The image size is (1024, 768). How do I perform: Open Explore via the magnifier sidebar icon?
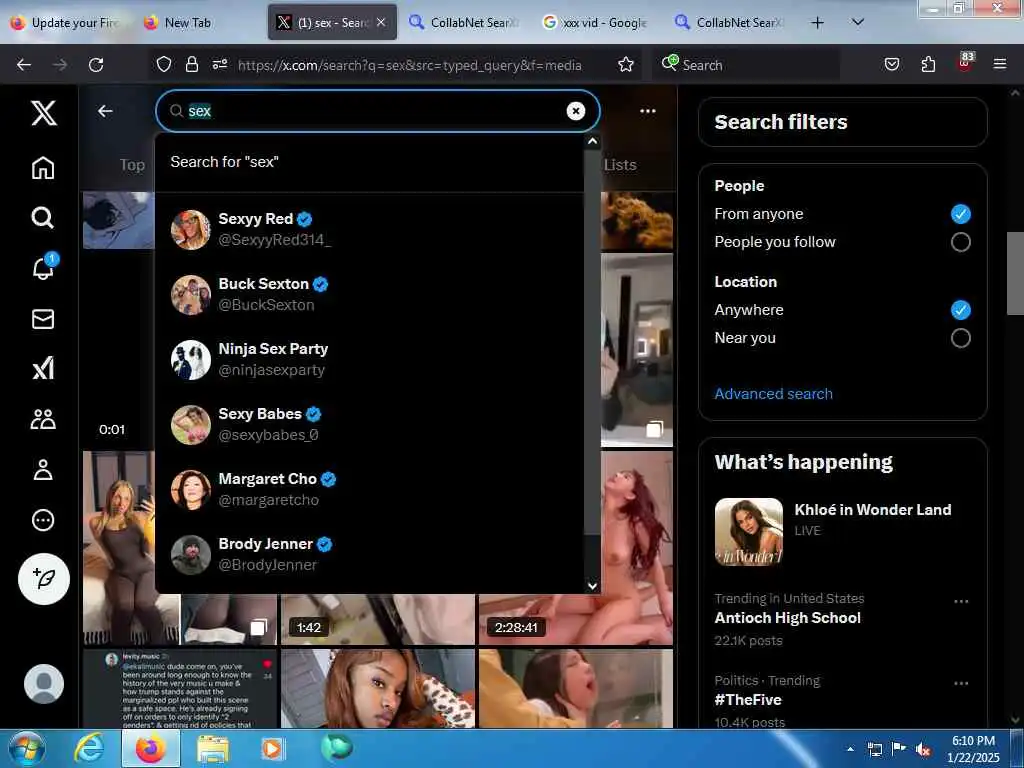(43, 217)
